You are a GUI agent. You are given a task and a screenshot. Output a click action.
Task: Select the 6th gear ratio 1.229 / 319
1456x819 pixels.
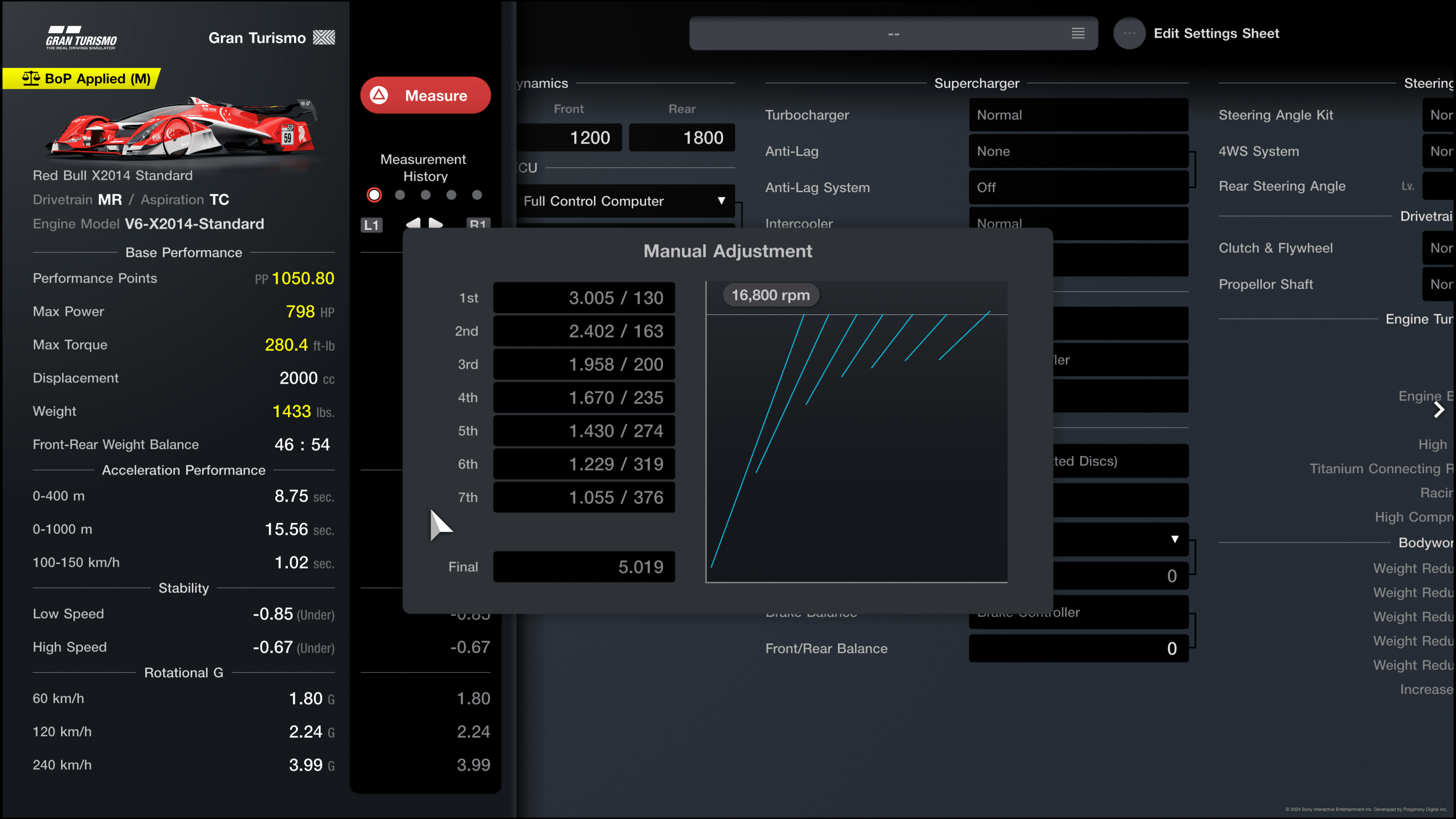coord(584,464)
